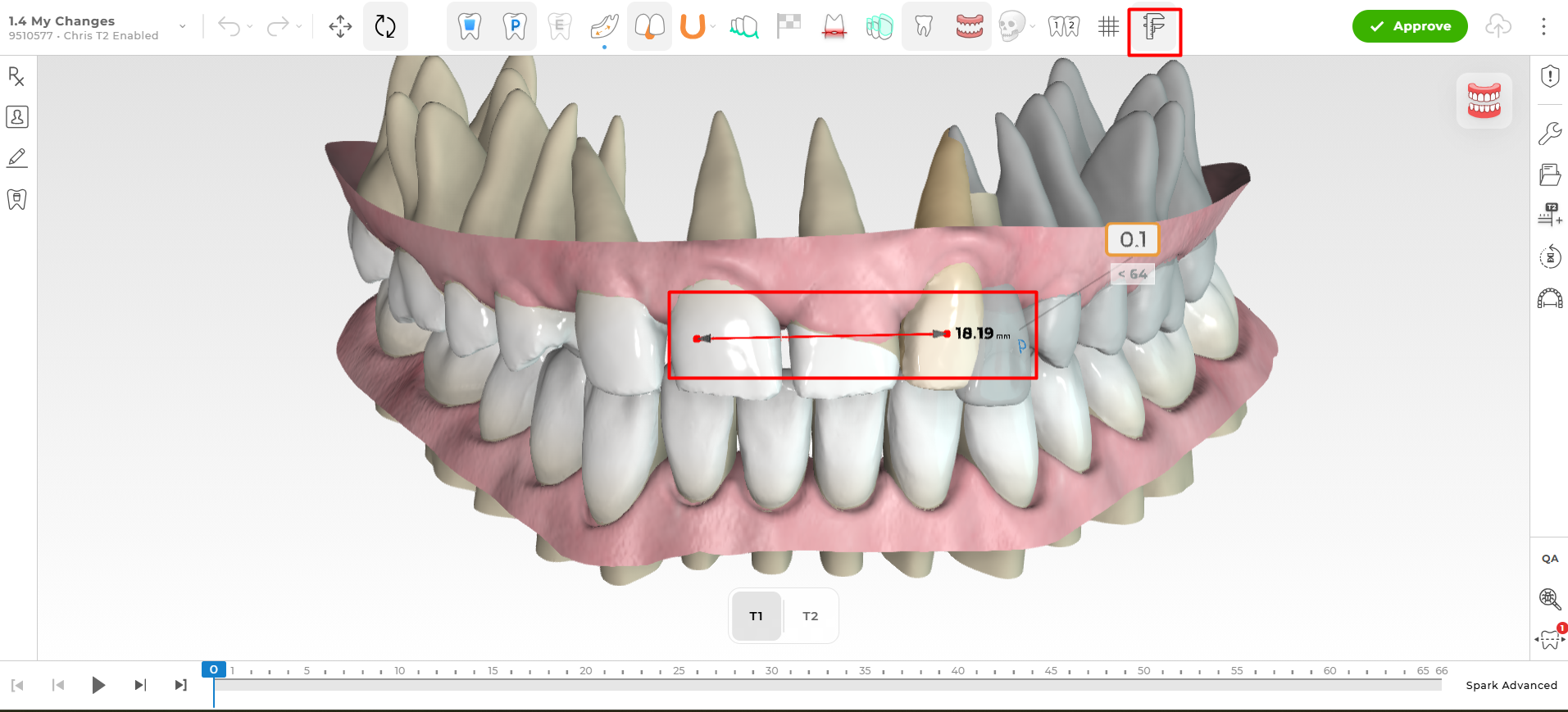Toggle gingiva visibility with red gums icon

[x=969, y=27]
